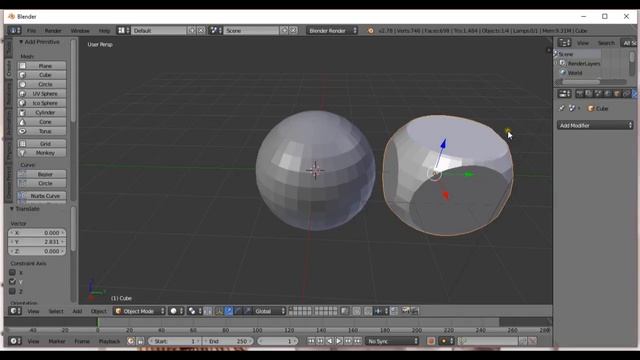The image size is (640, 360).
Task: Open the No Sync dropdown
Action: pos(392,341)
